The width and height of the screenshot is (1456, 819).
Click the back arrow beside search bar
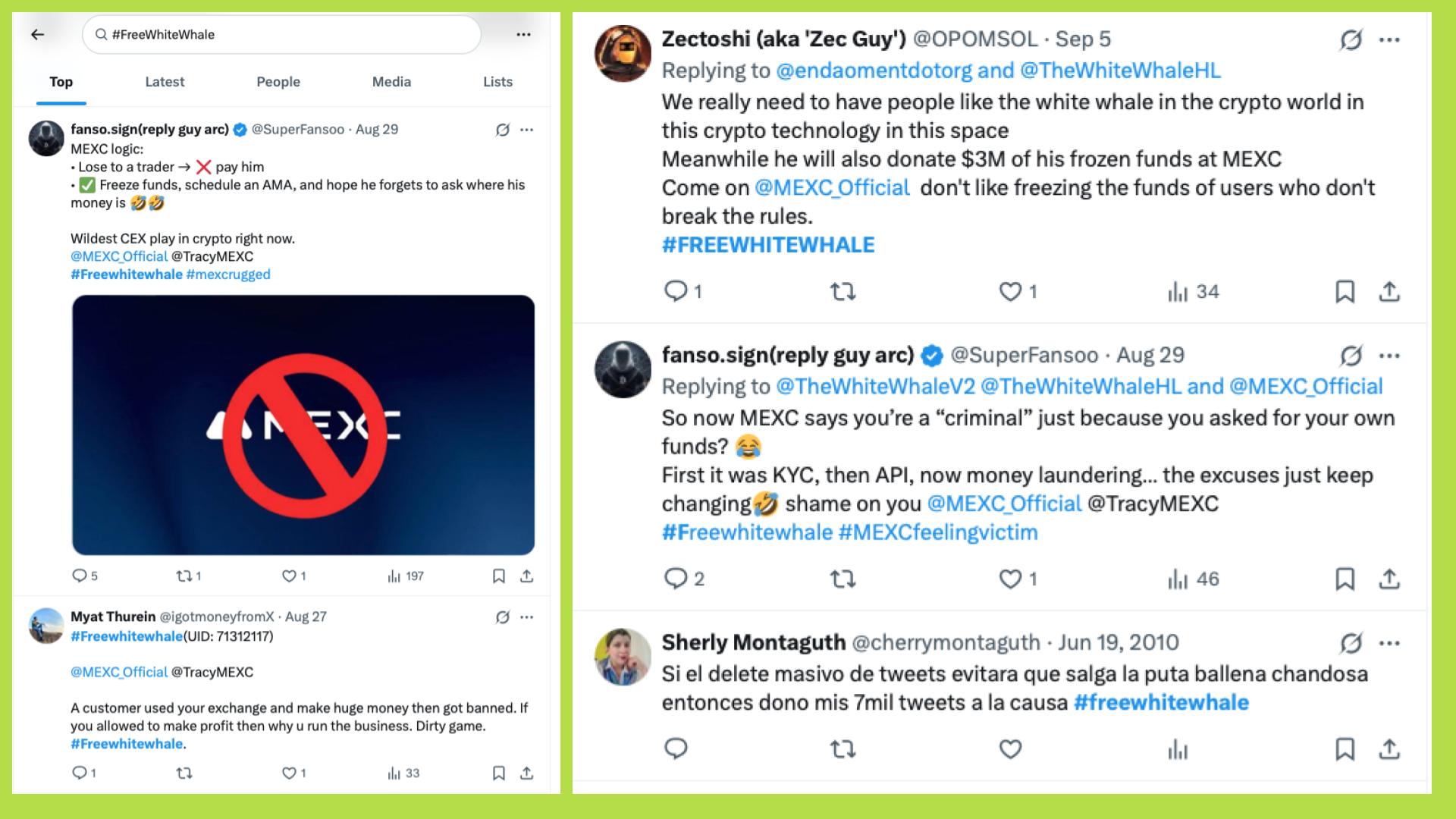(38, 34)
